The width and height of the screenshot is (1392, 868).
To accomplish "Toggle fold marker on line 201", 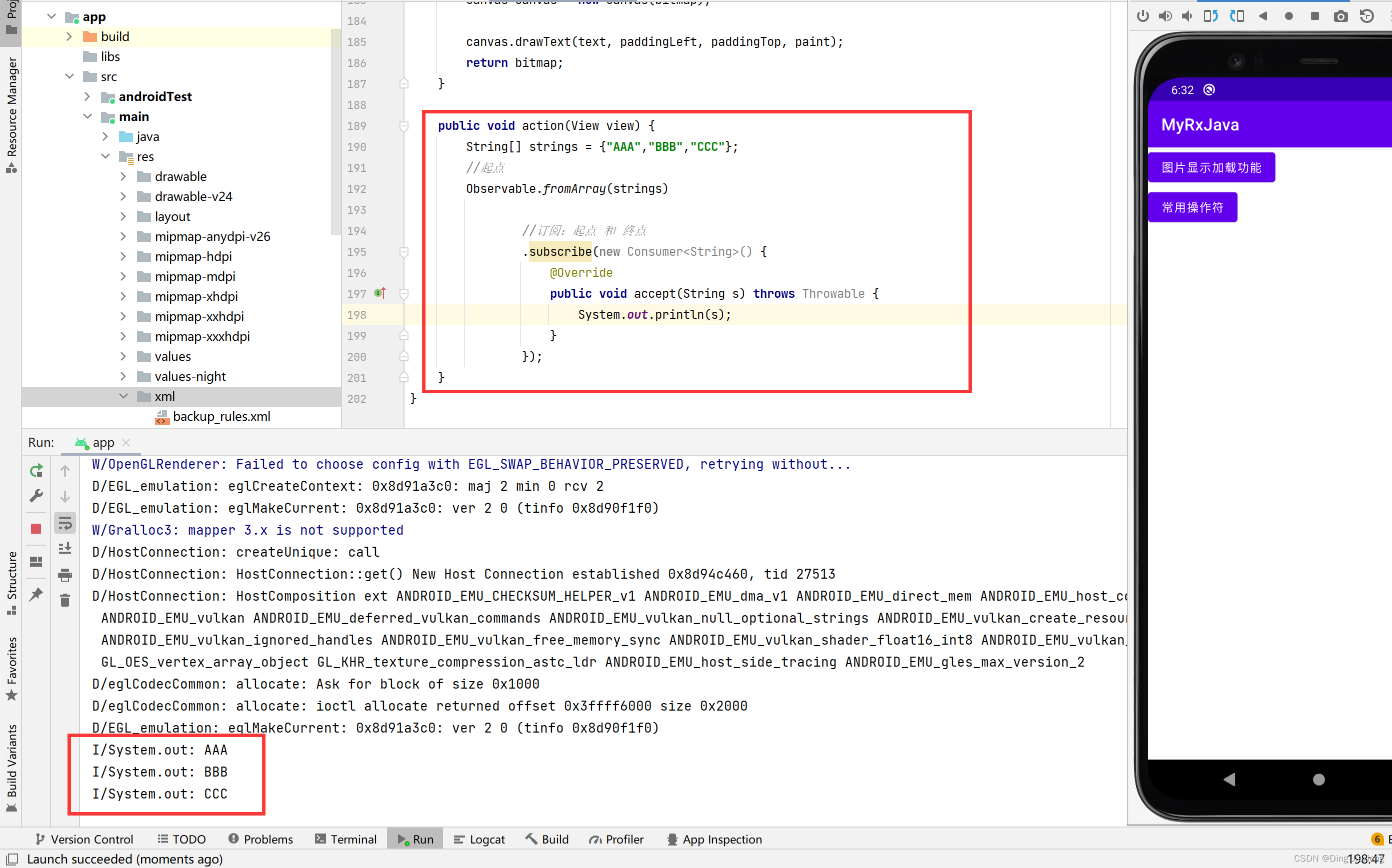I will (403, 377).
